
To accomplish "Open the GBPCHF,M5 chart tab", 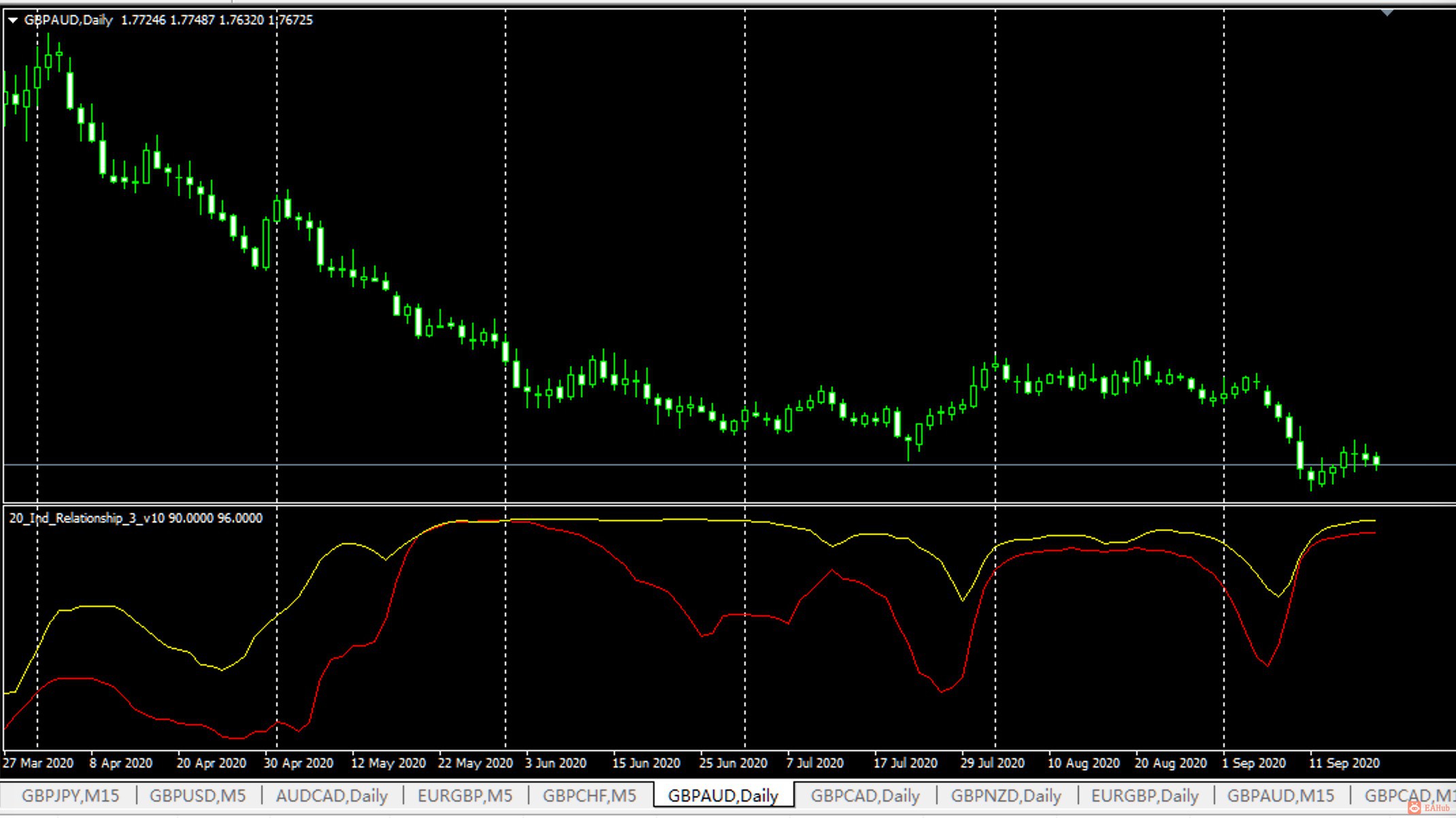I will tap(589, 796).
